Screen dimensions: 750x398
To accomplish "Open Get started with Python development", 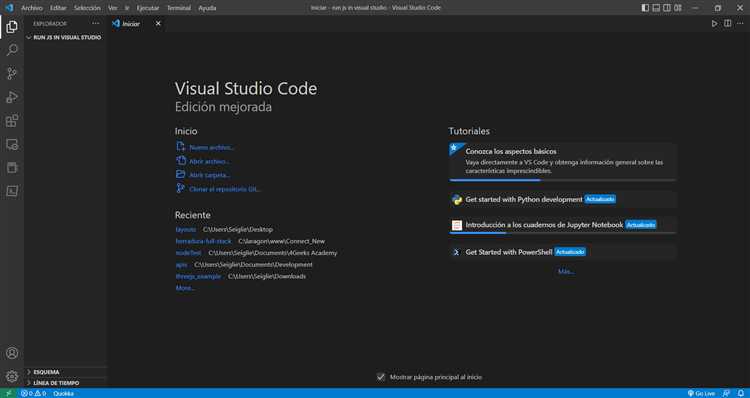I will [x=562, y=199].
